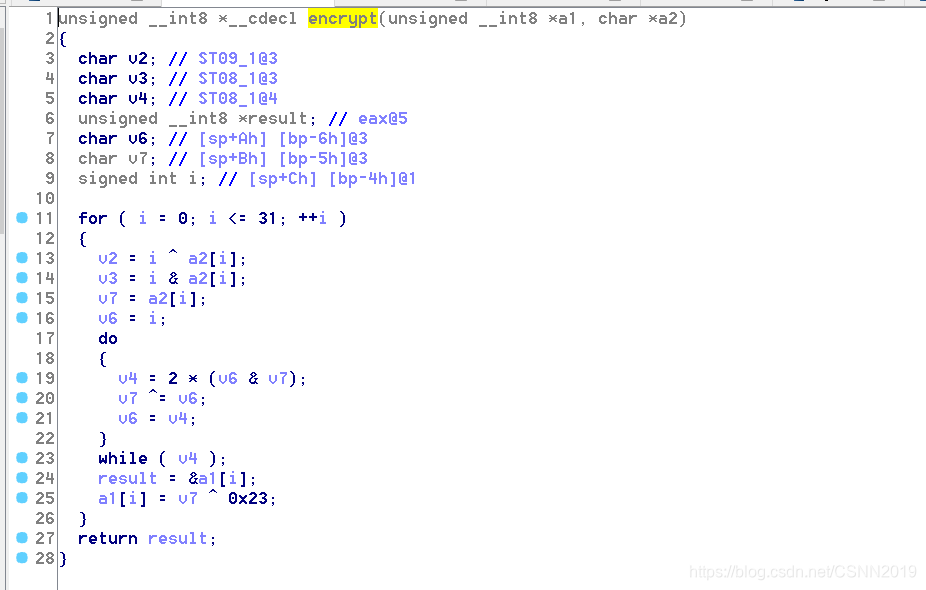Click result in the return statement
Screen dimensions: 926x590
pos(177,539)
